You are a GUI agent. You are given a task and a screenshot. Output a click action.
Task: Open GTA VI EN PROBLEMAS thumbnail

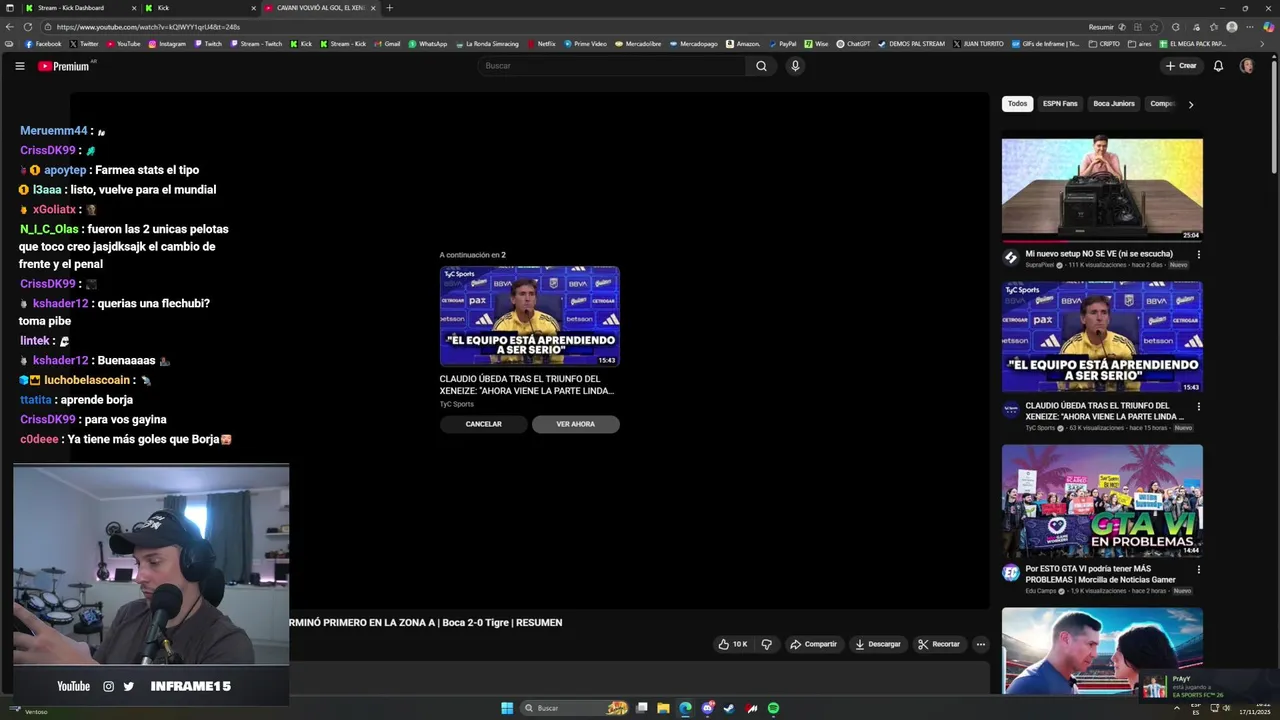1102,500
